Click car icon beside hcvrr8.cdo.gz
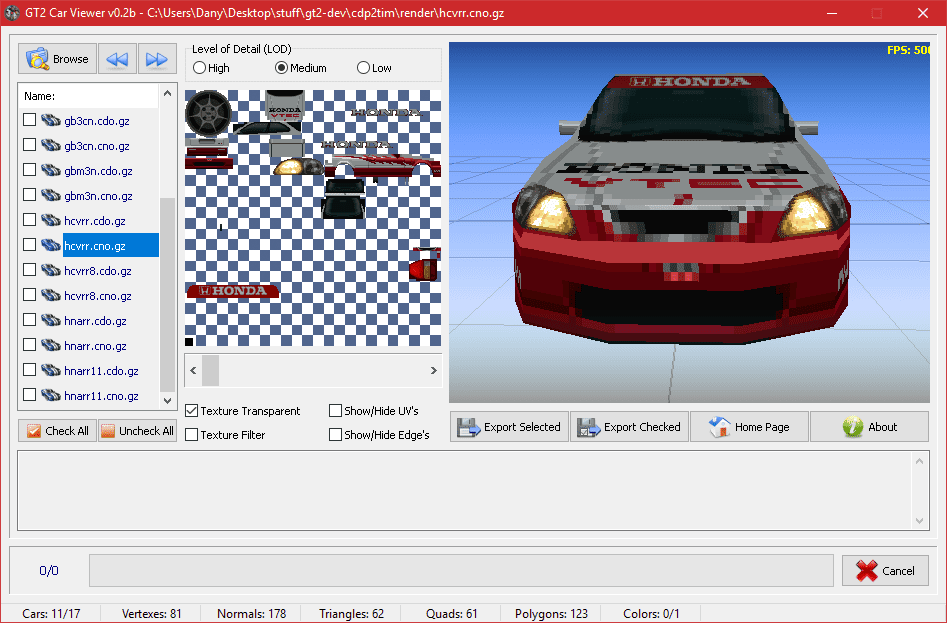 tap(51, 270)
